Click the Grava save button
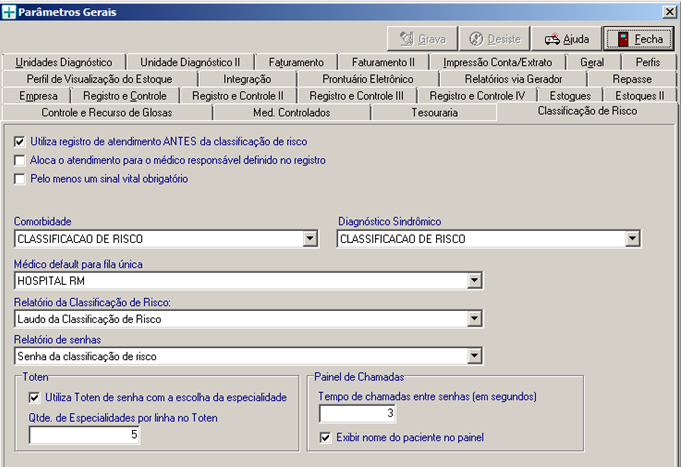 point(422,39)
